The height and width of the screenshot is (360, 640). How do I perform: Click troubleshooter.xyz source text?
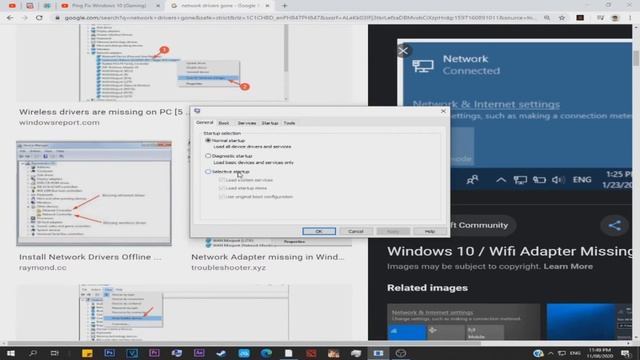(x=228, y=268)
